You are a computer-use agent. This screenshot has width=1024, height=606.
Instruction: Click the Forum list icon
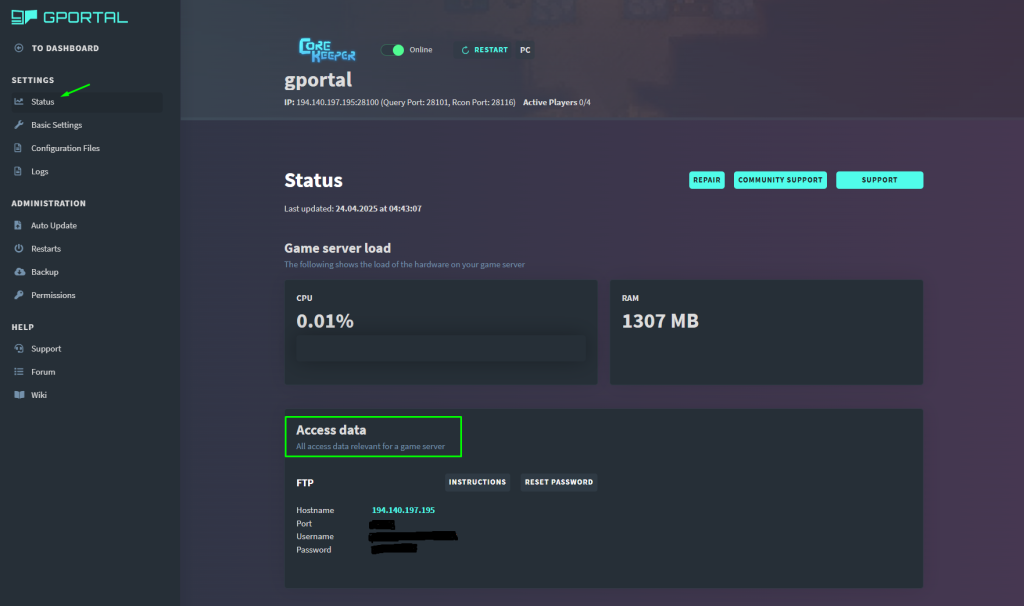(x=19, y=372)
